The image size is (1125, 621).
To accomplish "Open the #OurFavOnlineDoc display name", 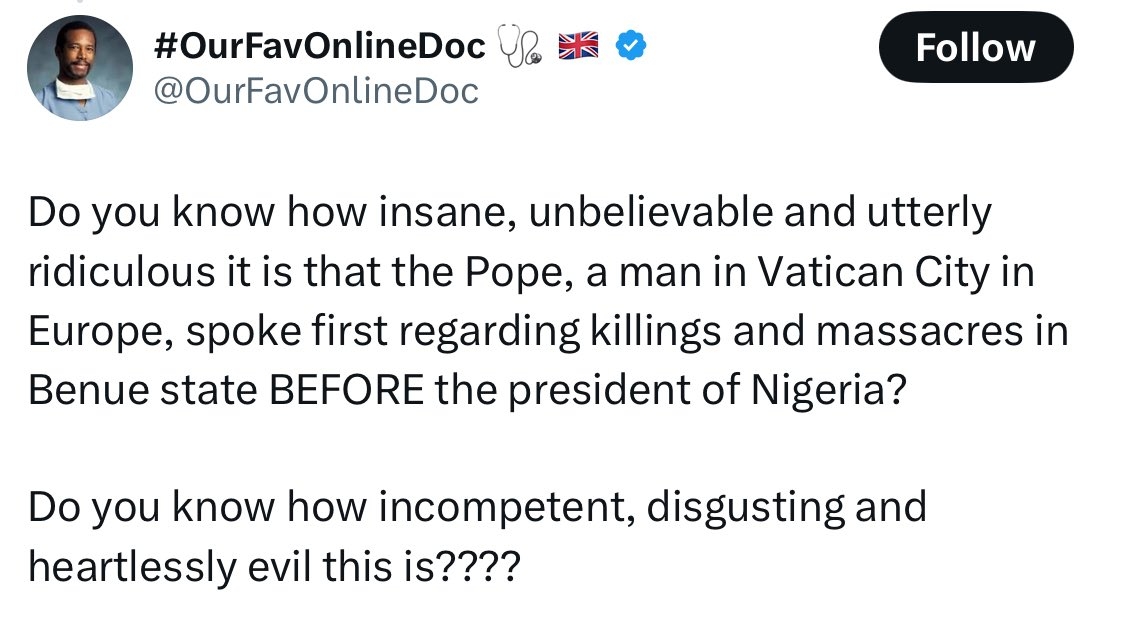I will click(321, 46).
